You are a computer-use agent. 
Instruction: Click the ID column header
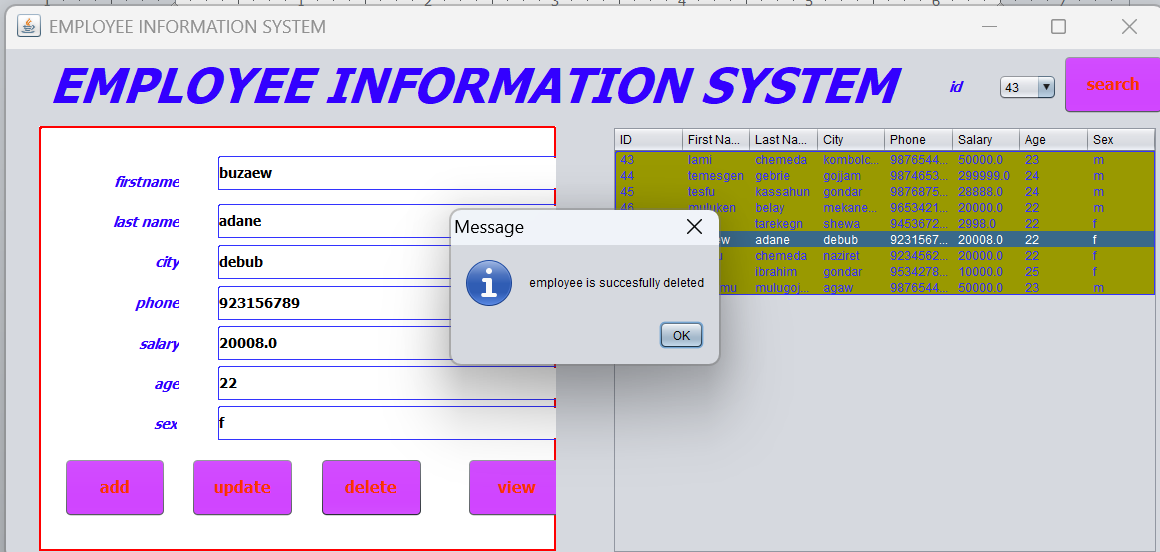pos(649,140)
